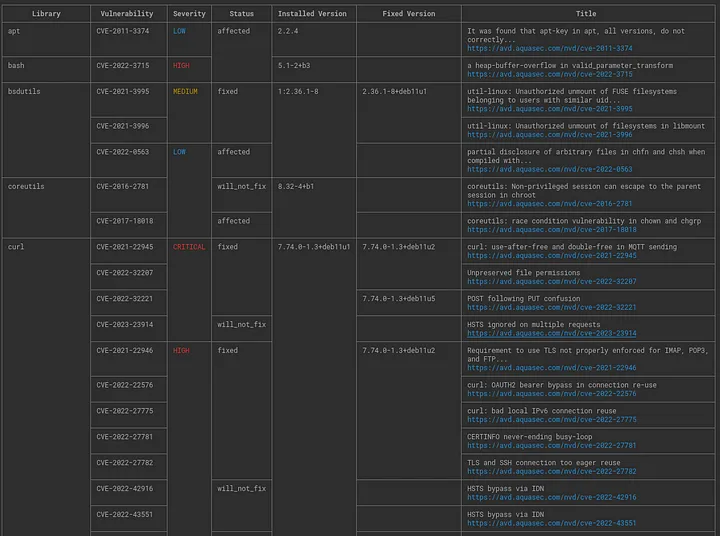Screen dimensions: 720x536
Task: Visit the URL ending in cve-2022-42916
Action: [x=551, y=497]
